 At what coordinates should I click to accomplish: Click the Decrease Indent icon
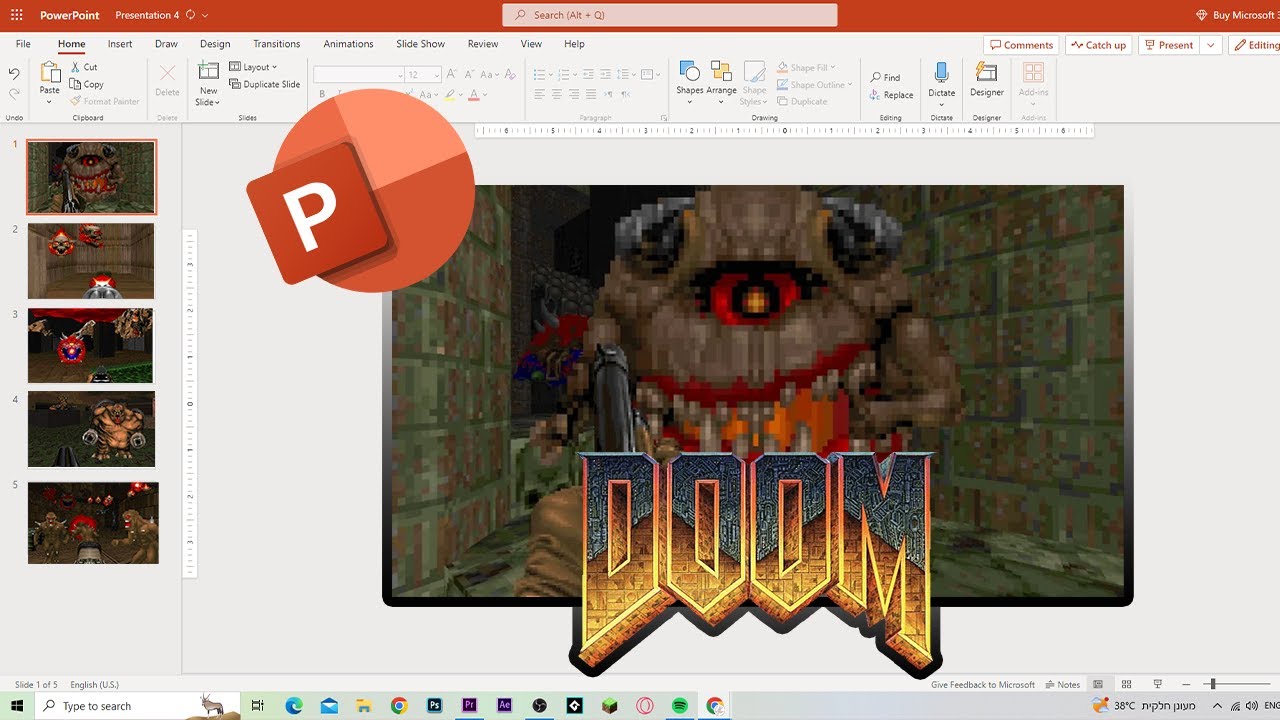pos(588,75)
